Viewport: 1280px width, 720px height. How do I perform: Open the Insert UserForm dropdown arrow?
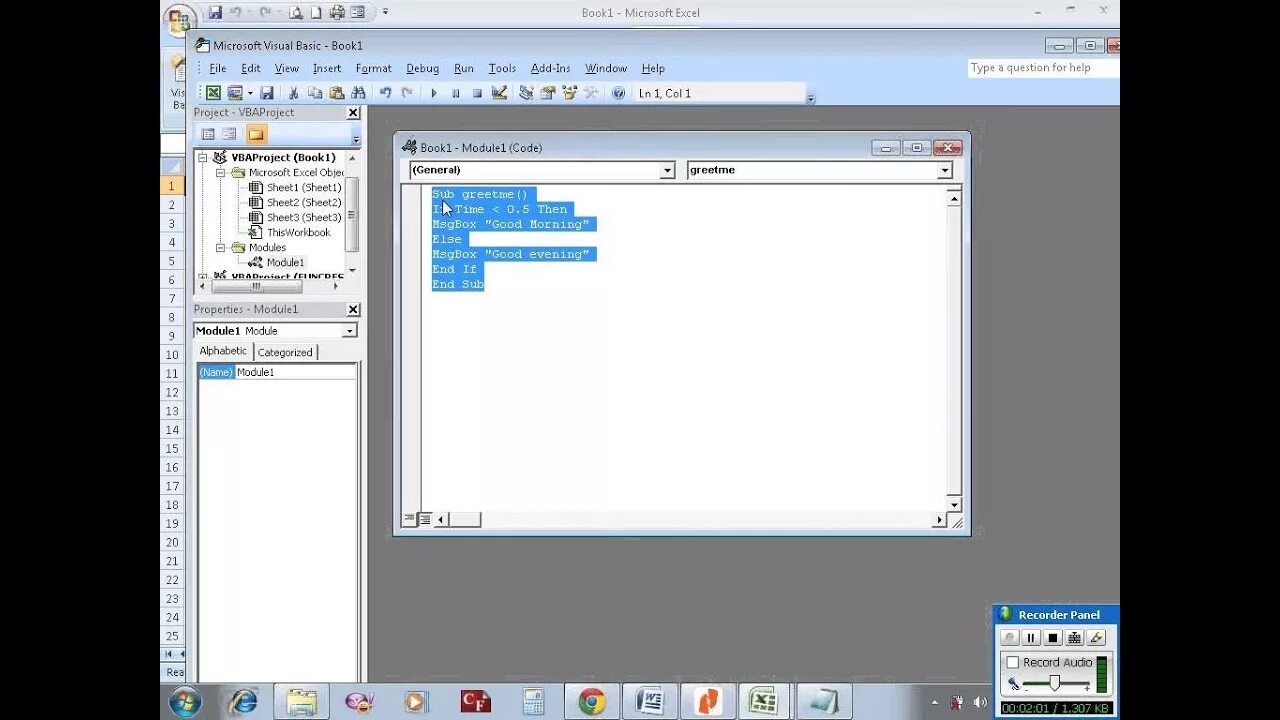250,93
